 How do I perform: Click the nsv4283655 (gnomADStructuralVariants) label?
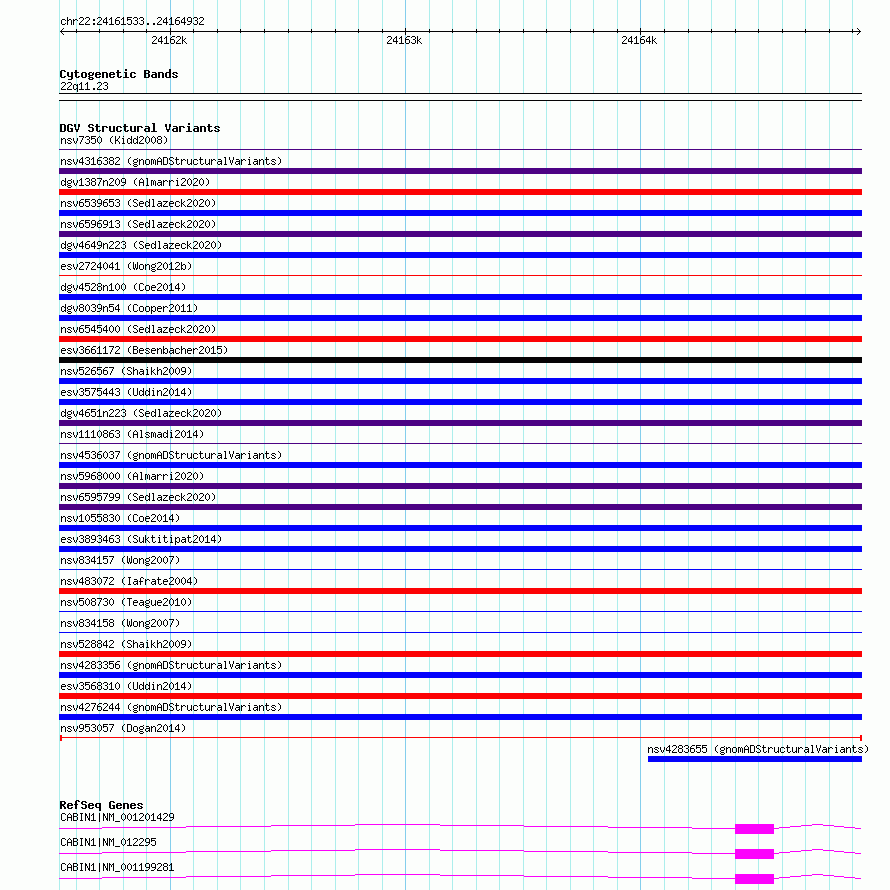[758, 749]
